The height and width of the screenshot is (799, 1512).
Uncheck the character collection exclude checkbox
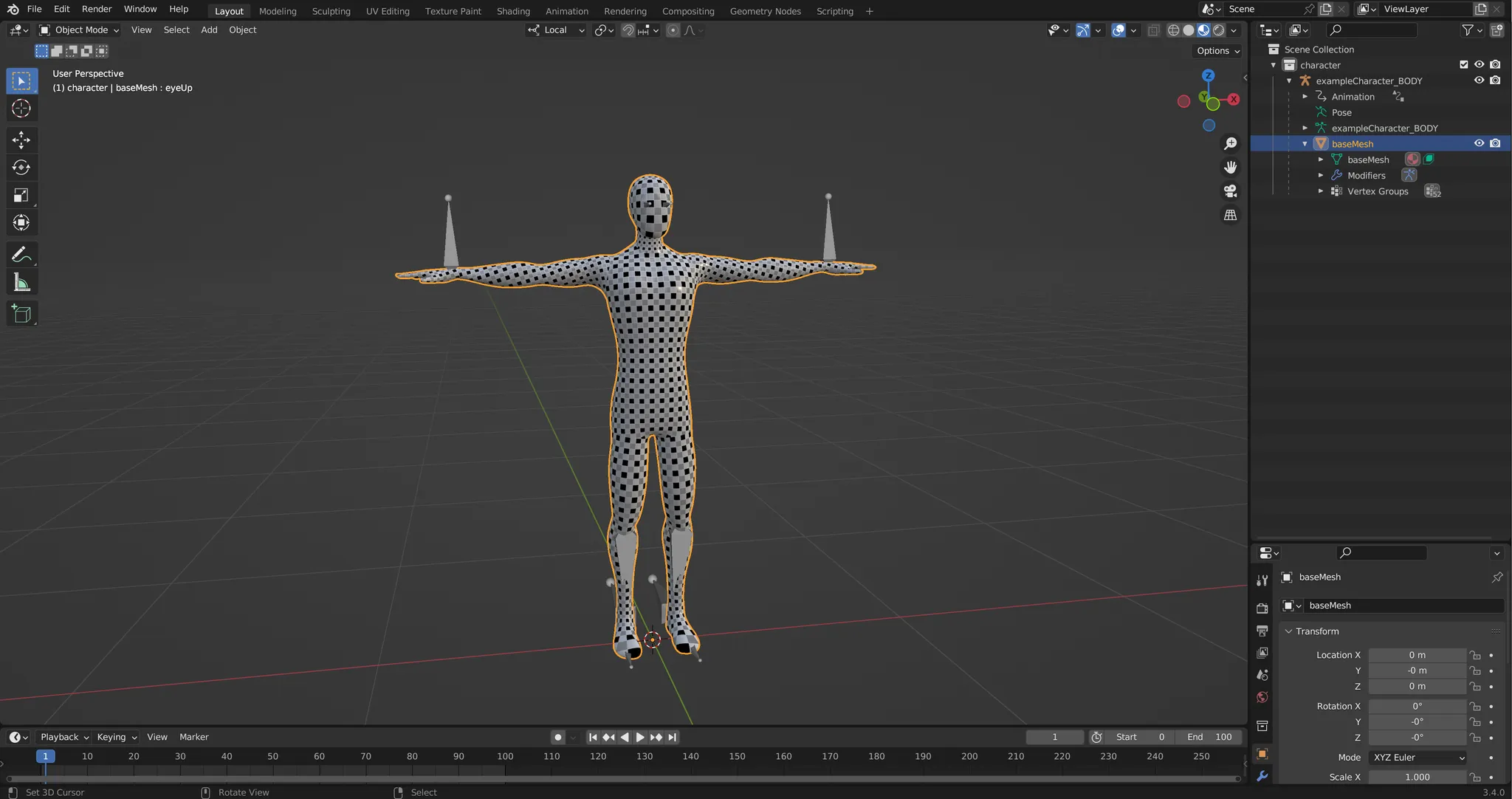(x=1464, y=65)
